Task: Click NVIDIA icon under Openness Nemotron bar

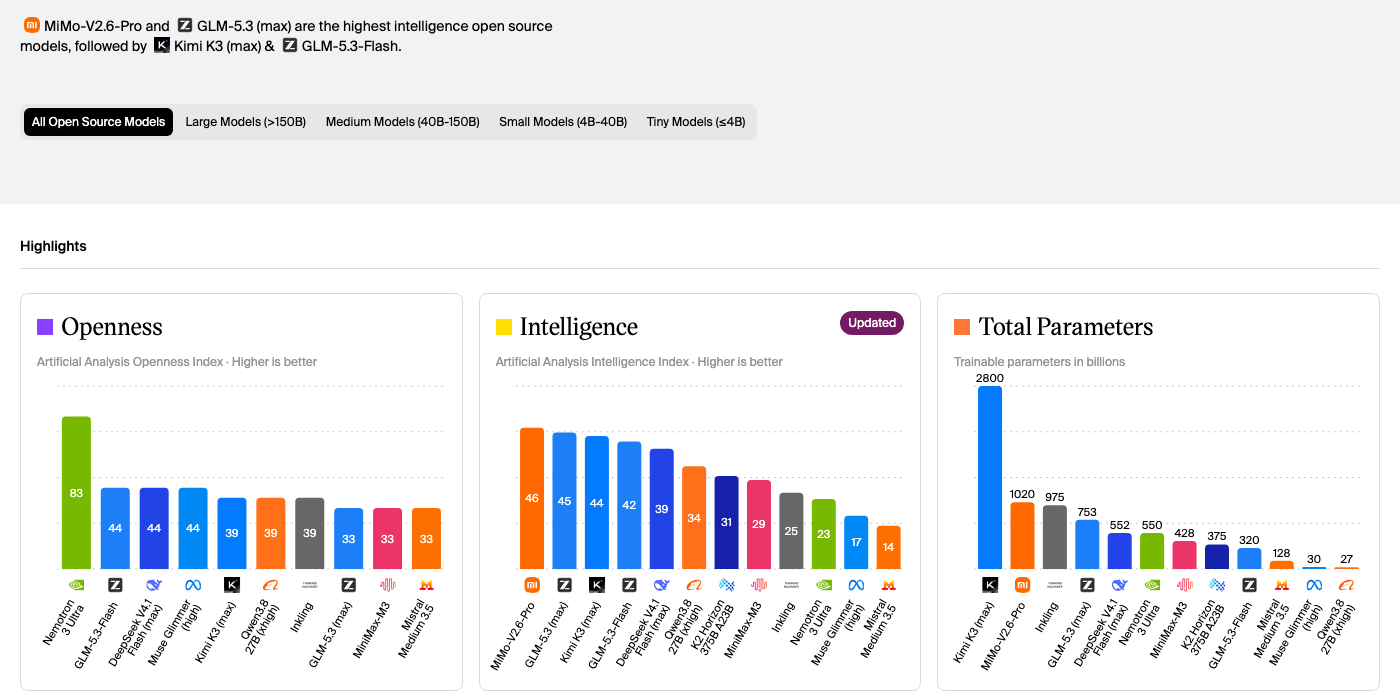Action: 76,585
